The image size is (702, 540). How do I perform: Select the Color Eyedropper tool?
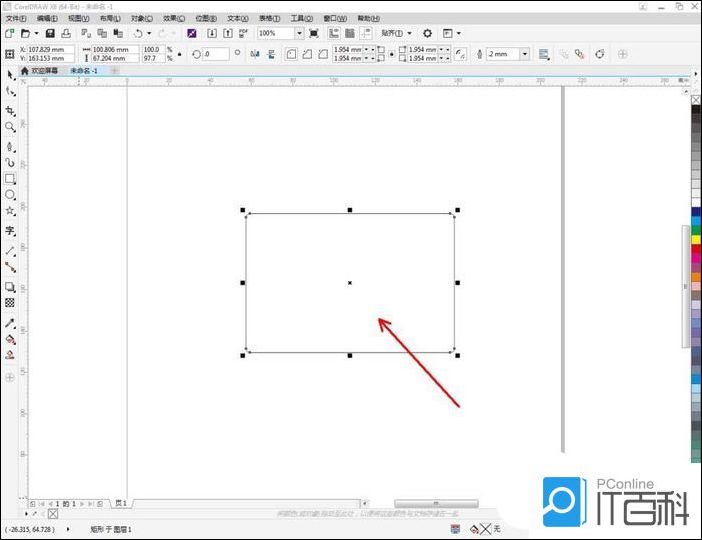click(x=10, y=323)
